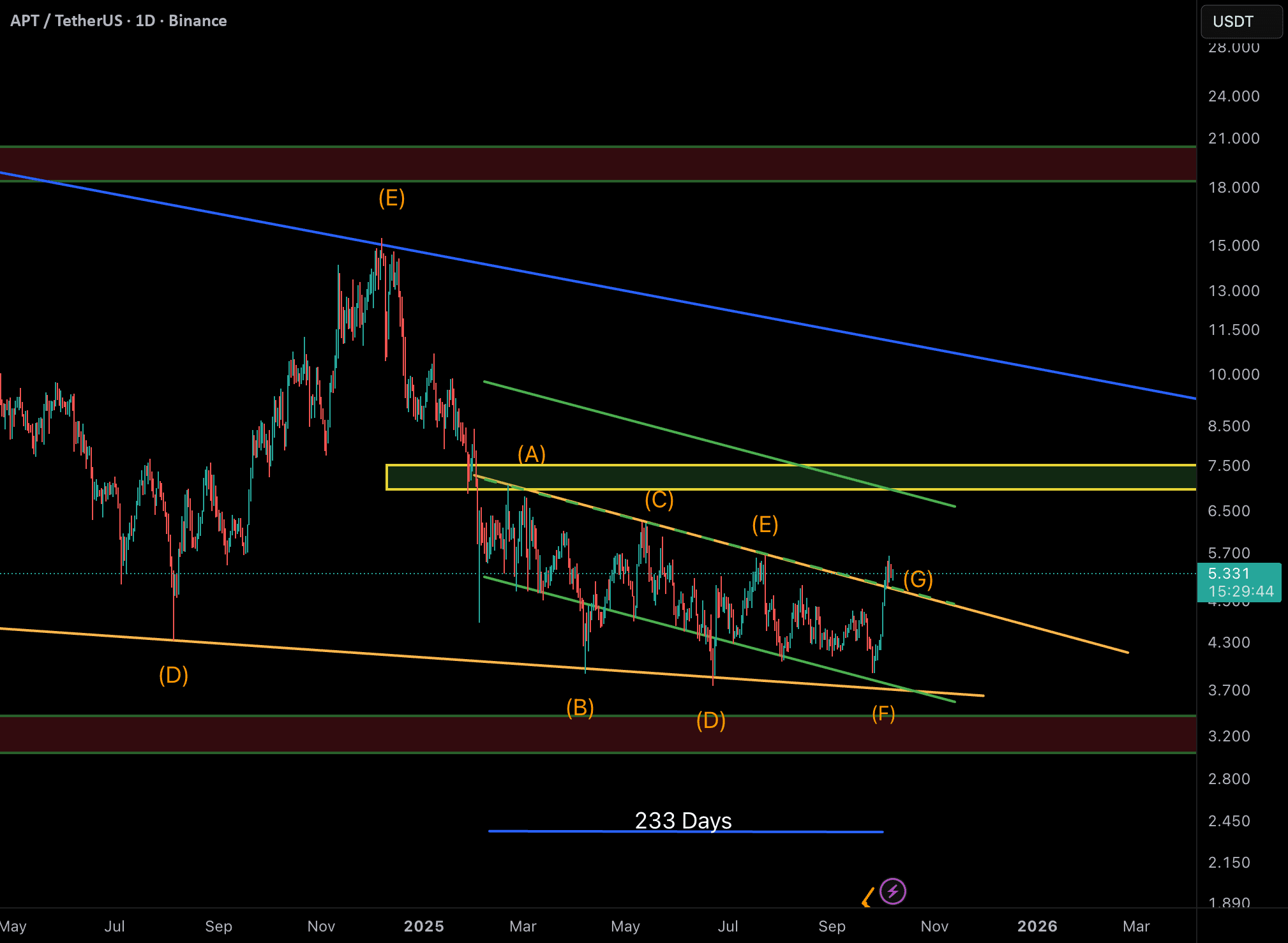Open the USDT currency dropdown
This screenshot has width=1288, height=943.
tap(1241, 22)
